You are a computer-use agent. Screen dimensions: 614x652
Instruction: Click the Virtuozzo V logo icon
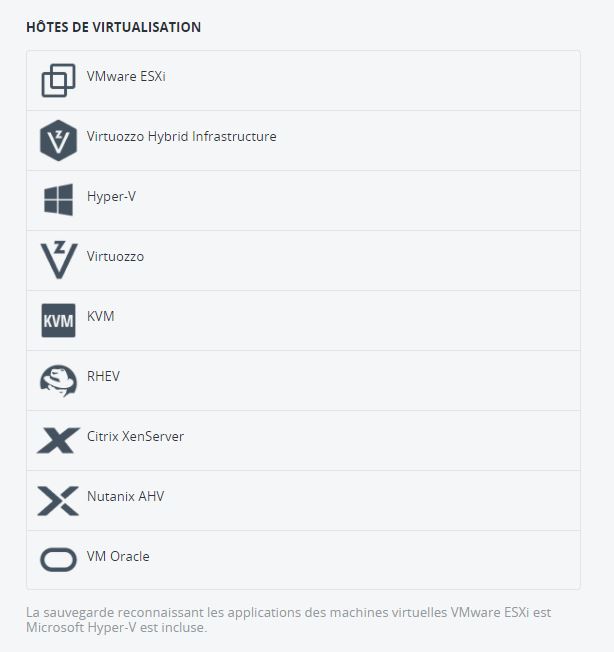59,260
